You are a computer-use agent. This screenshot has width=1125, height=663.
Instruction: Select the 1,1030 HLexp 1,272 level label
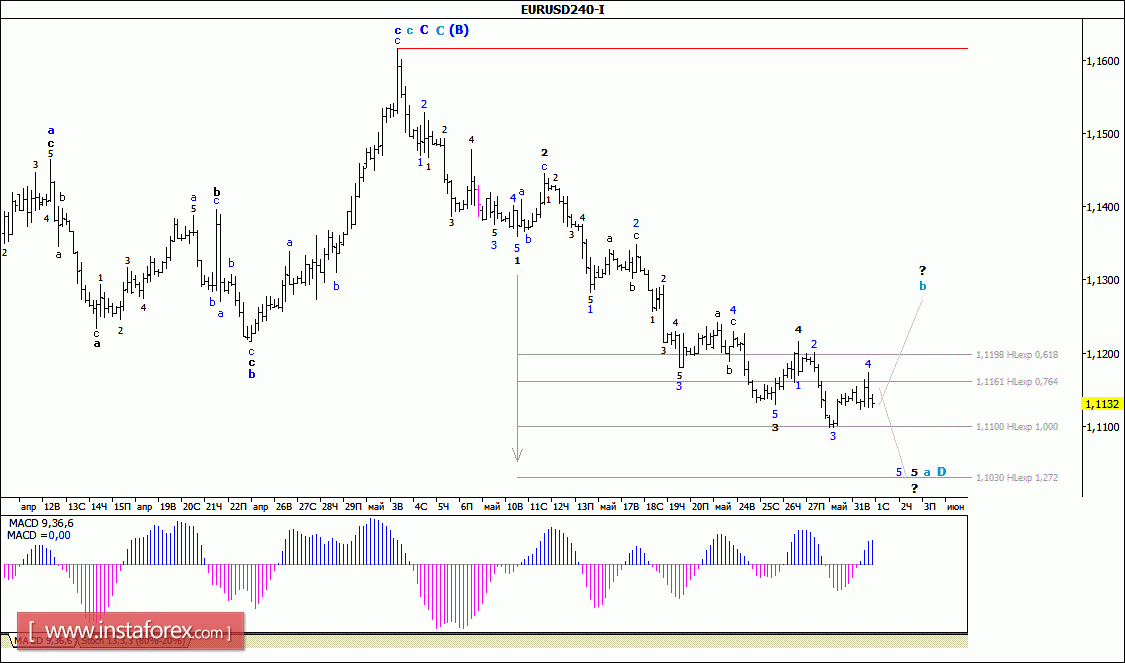[1017, 477]
